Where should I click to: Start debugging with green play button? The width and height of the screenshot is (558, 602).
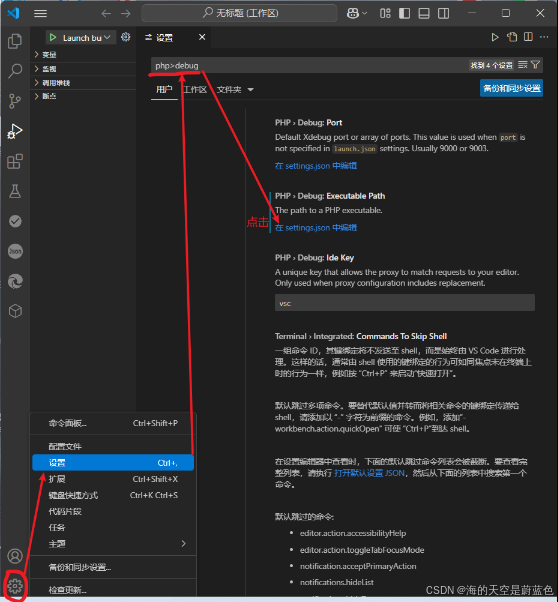tap(53, 38)
